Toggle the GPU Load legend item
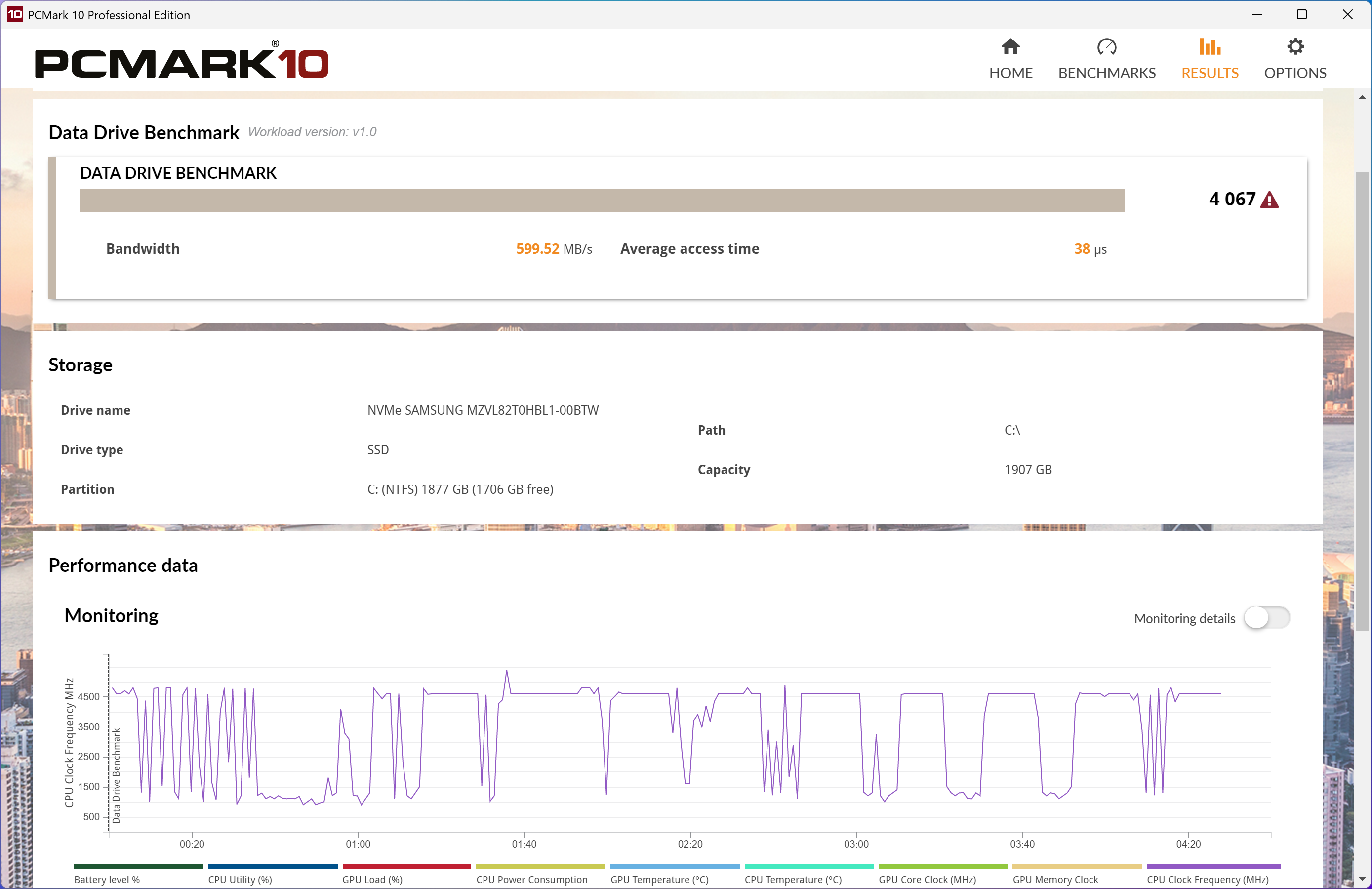The height and width of the screenshot is (889, 1372). click(x=406, y=874)
